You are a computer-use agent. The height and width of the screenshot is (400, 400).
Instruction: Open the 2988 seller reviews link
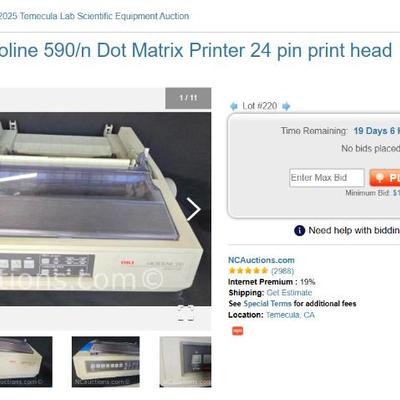282,271
